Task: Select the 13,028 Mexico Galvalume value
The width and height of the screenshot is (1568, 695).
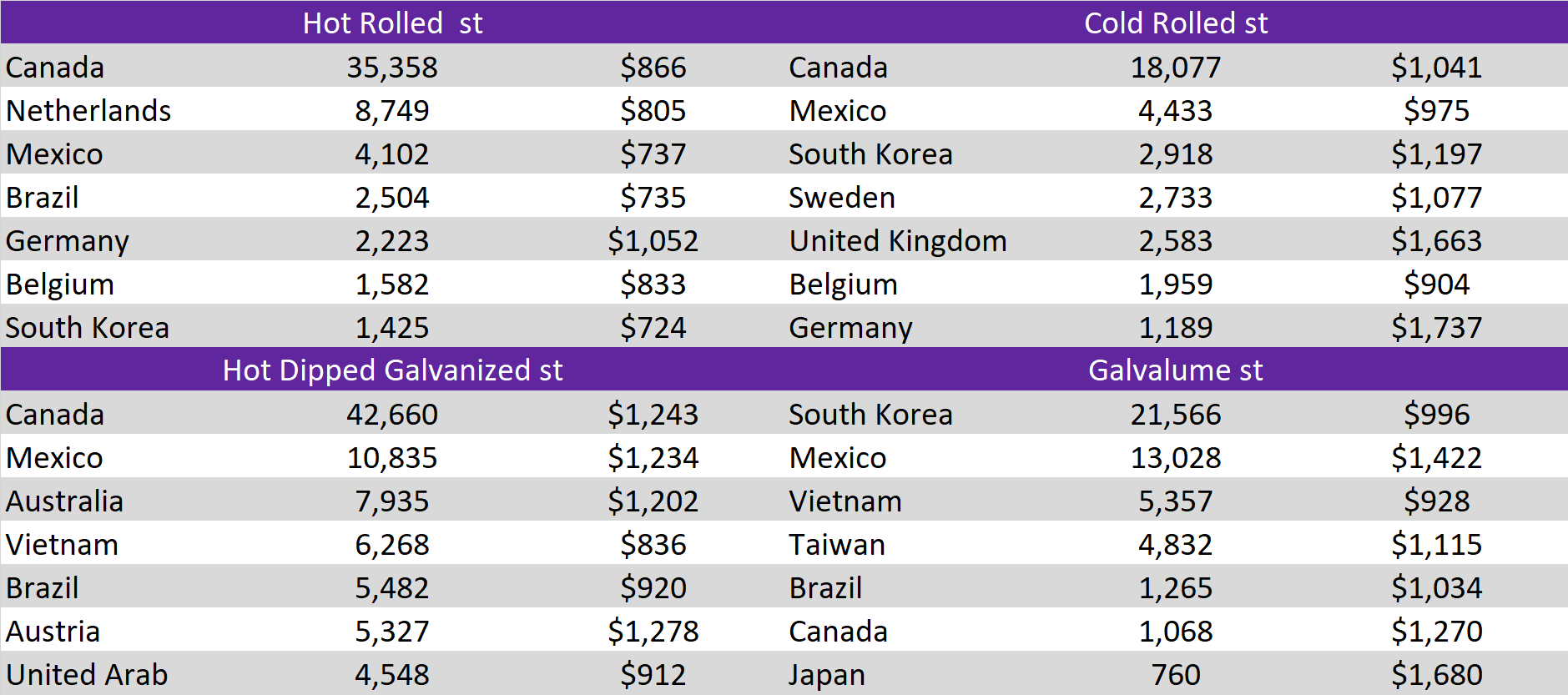Action: click(x=1176, y=457)
